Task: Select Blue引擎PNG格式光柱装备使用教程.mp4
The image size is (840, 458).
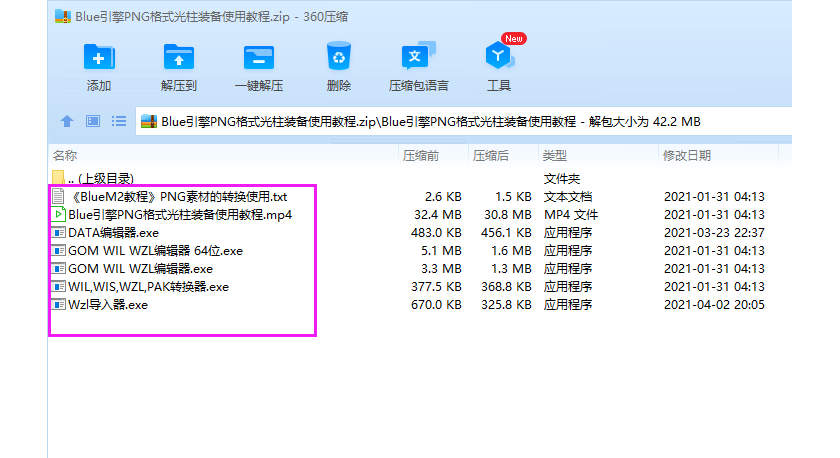Action: [x=180, y=215]
